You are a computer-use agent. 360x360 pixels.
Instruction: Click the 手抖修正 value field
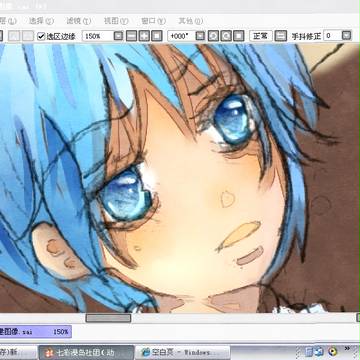332,35
